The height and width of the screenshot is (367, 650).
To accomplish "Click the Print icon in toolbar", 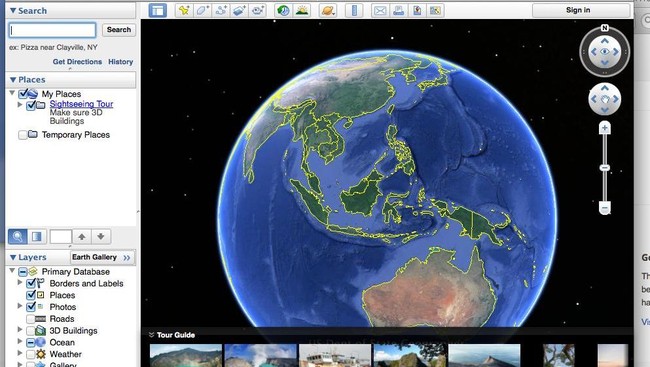I will pos(398,10).
